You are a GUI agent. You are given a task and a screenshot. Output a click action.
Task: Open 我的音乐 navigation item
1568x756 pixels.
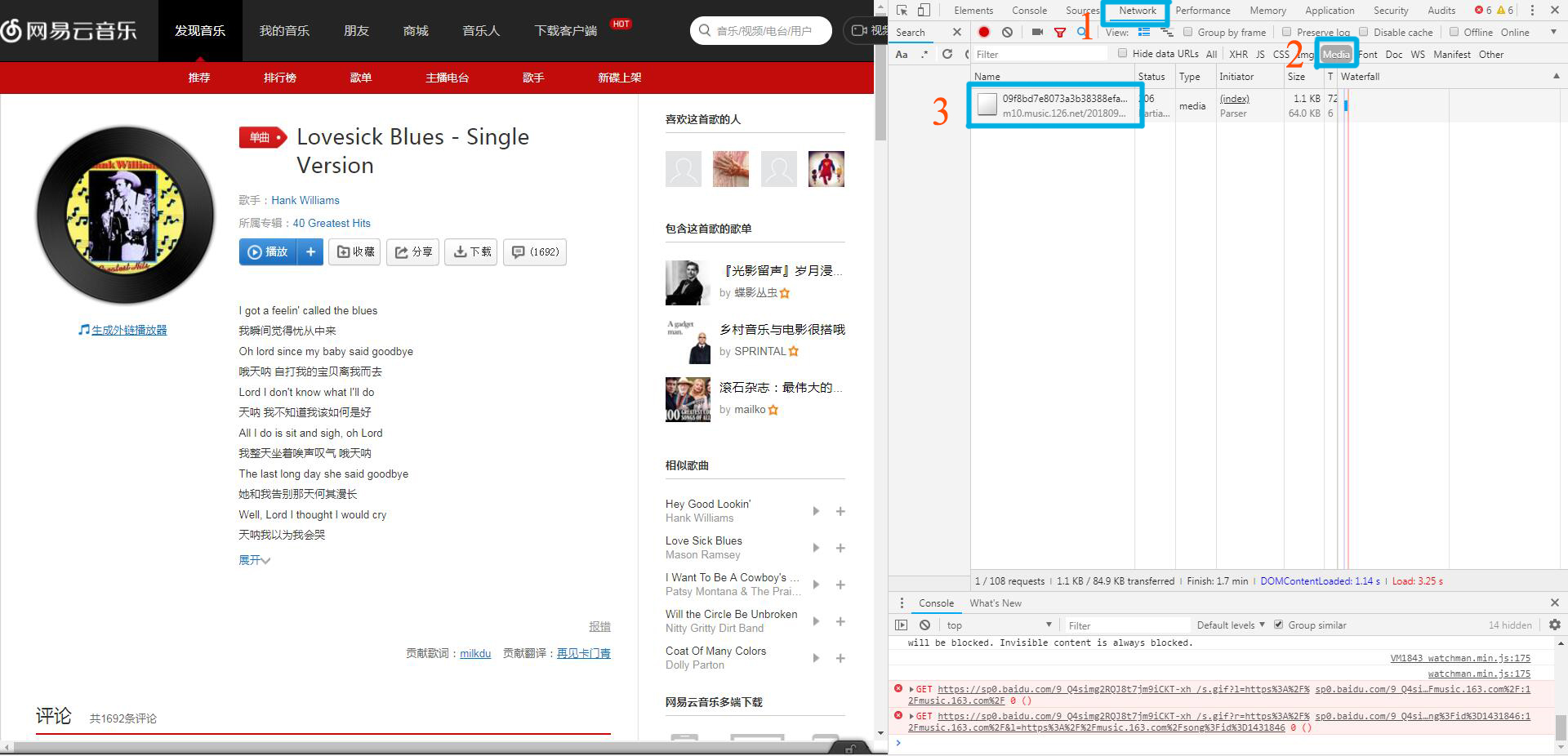tap(284, 31)
